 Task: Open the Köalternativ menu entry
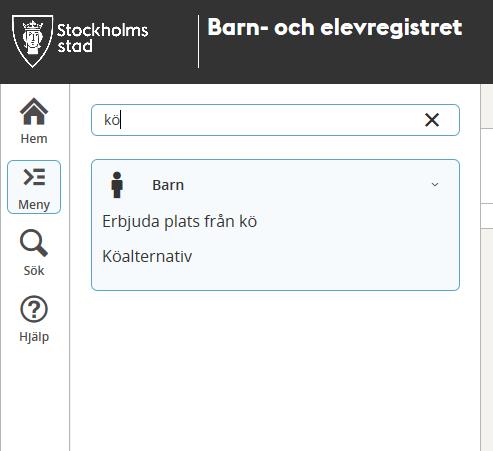click(x=147, y=256)
